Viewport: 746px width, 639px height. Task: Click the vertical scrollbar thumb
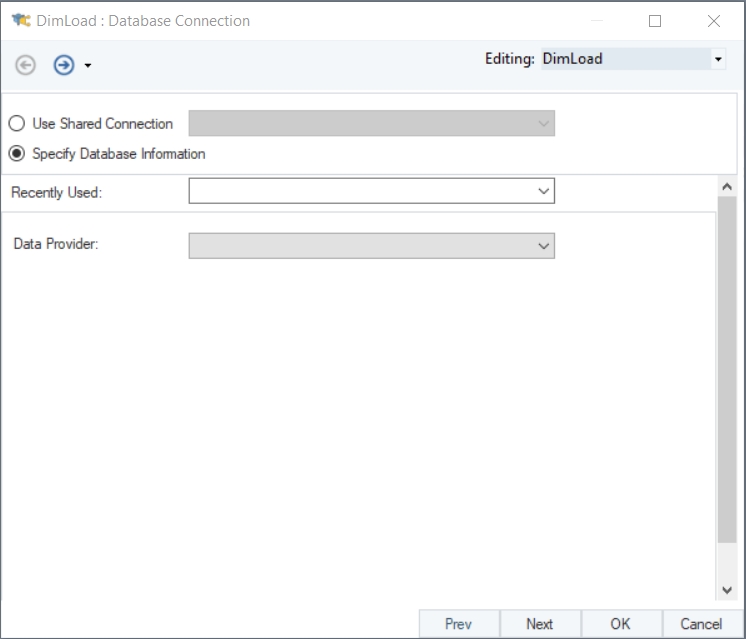click(727, 369)
